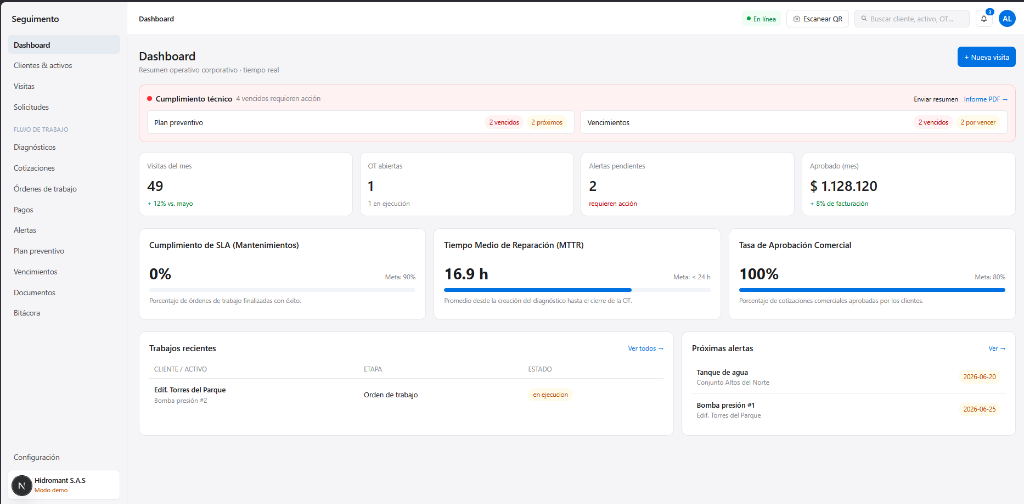Click the 2 próximos badge

pyautogui.click(x=546, y=122)
